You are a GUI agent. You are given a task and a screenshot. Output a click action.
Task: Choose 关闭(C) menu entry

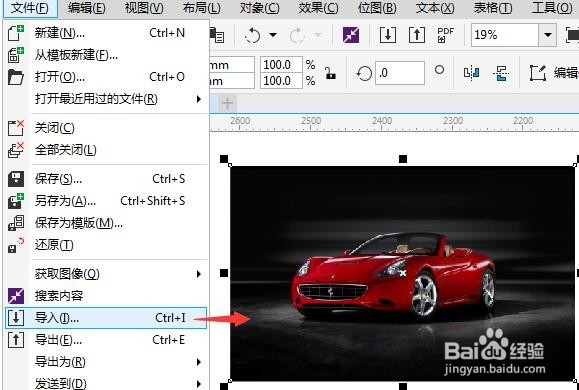tap(106, 128)
